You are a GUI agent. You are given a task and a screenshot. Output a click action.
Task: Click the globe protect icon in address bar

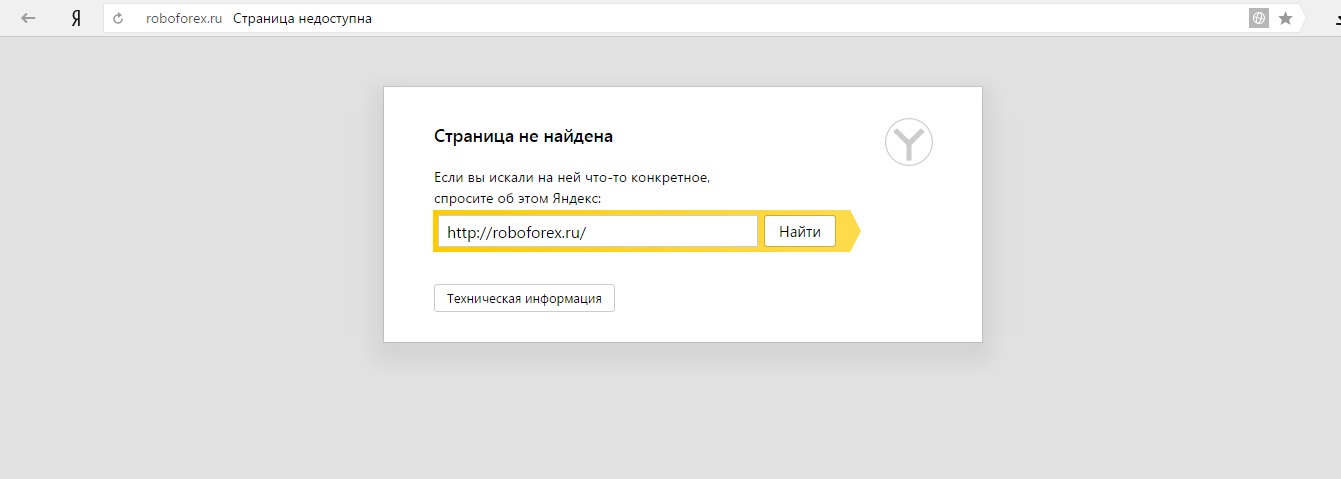(x=1259, y=18)
